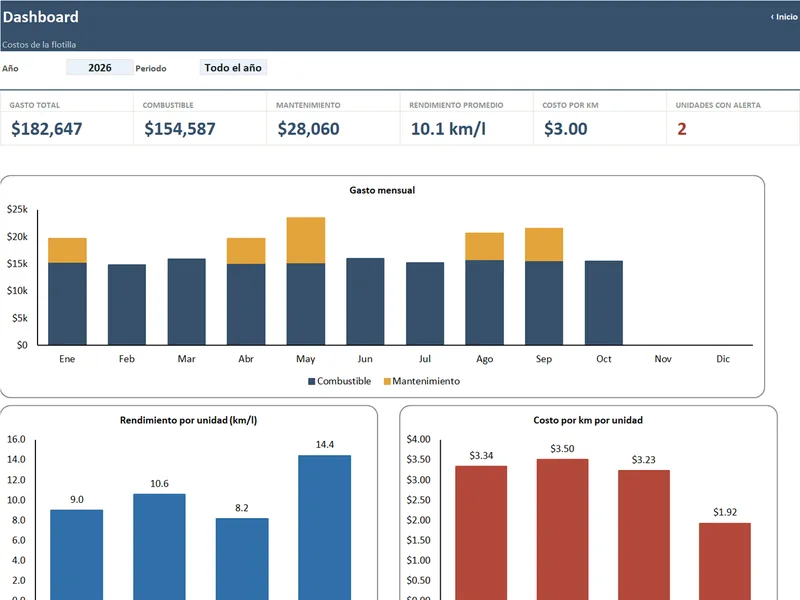
Task: Click the Nov axis label
Action: [x=663, y=359]
